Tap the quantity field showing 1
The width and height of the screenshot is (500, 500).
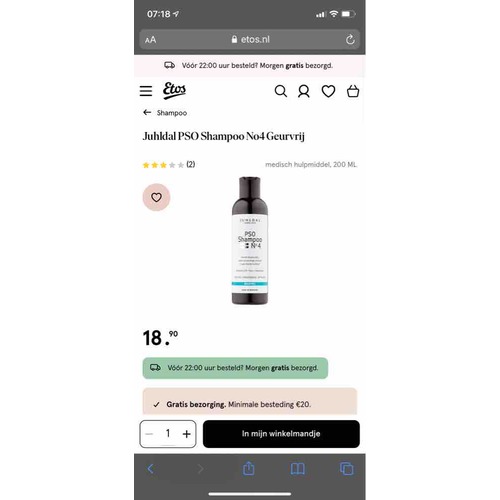168,433
